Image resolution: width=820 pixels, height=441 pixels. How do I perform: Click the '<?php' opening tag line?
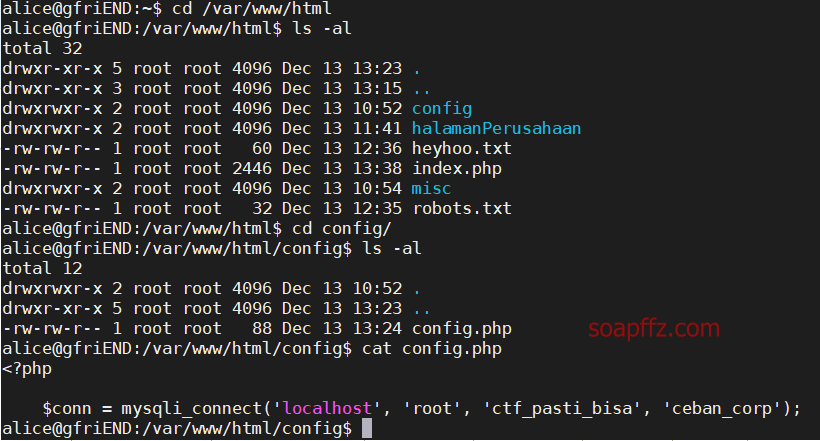click(x=27, y=369)
